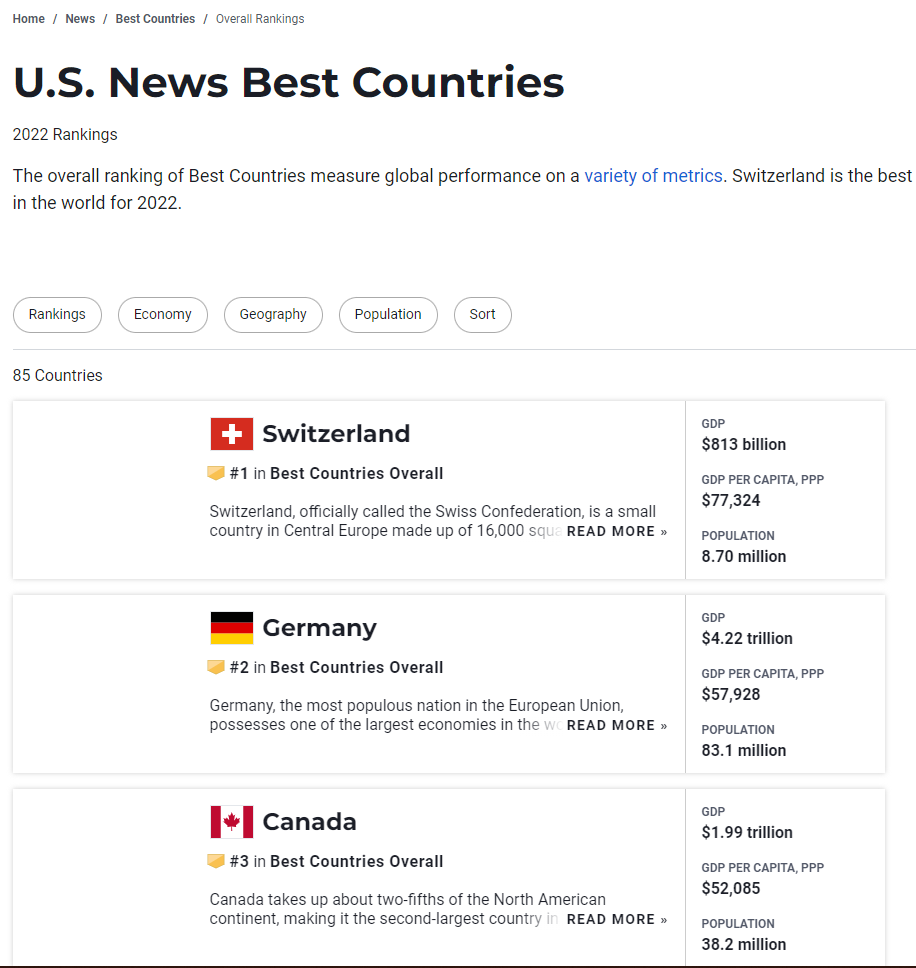Follow the 'variety of metrics' link

point(653,176)
